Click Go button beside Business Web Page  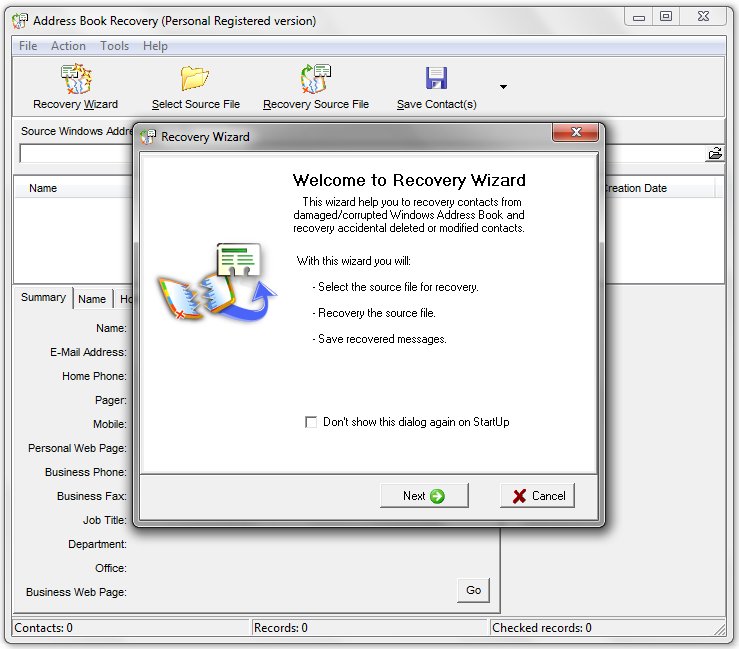pos(473,590)
